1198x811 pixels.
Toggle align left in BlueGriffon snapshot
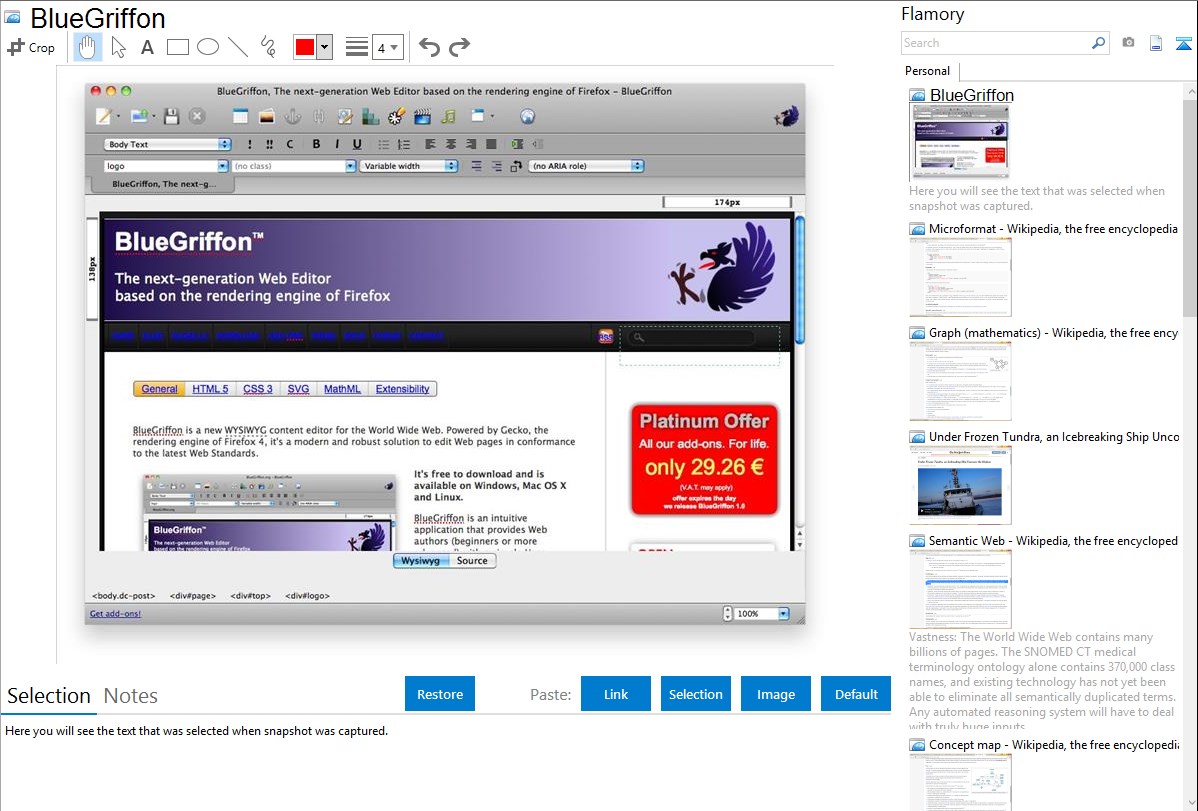(x=431, y=144)
